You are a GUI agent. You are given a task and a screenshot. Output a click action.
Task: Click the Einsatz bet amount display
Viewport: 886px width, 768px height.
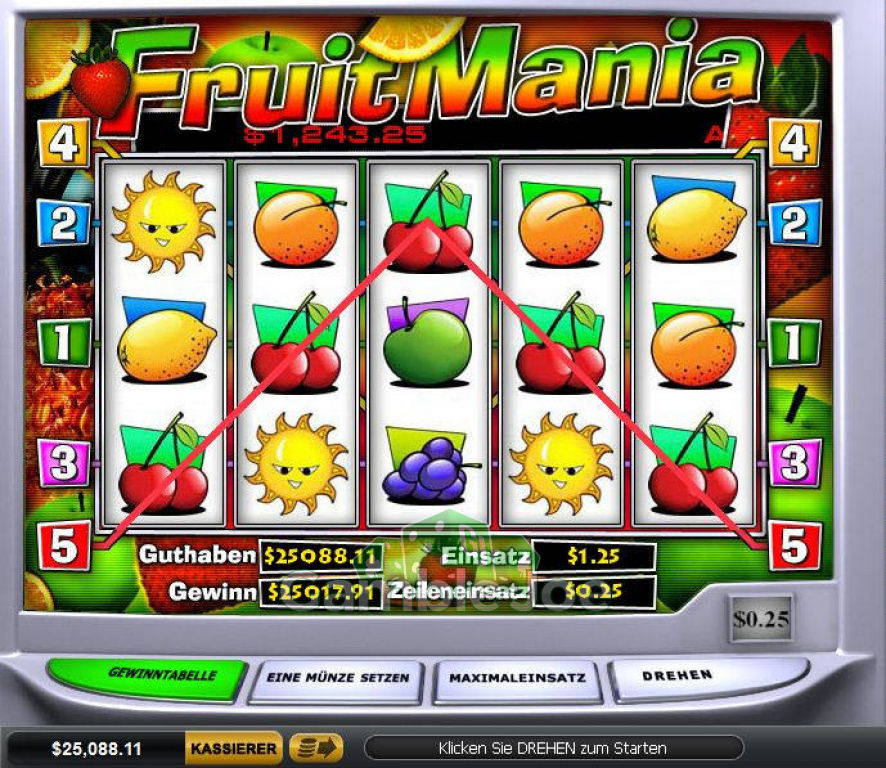pos(594,557)
